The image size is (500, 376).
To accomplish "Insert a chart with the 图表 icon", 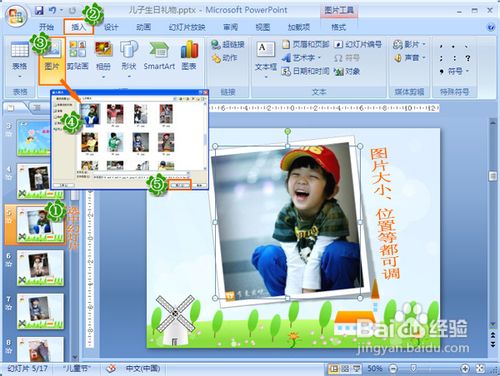I will (189, 55).
